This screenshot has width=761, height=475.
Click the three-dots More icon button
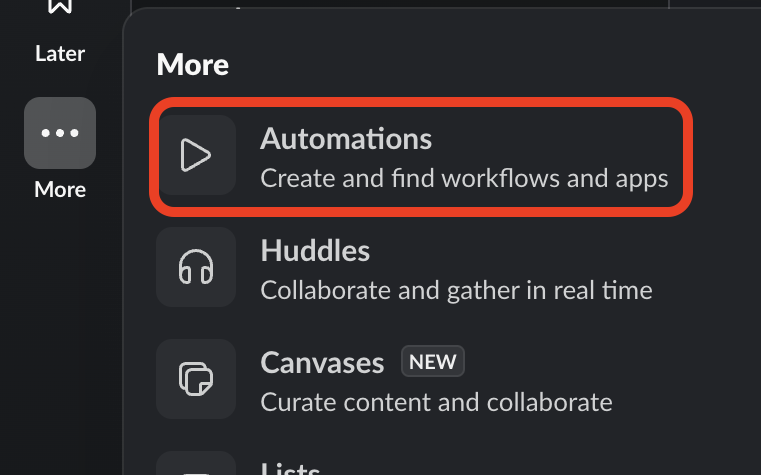tap(60, 133)
